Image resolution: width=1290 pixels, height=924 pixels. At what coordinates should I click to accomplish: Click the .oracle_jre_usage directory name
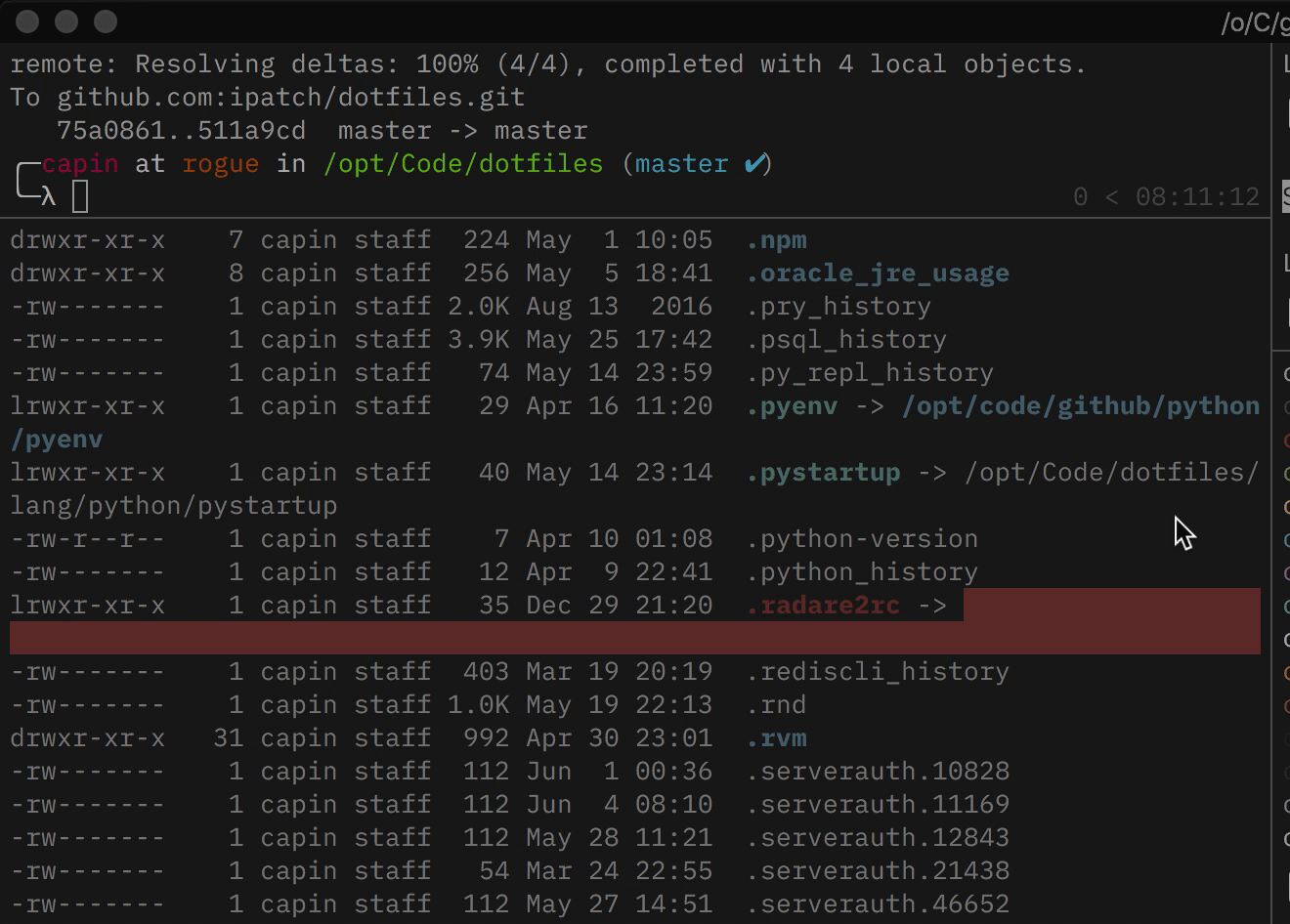pyautogui.click(x=878, y=273)
